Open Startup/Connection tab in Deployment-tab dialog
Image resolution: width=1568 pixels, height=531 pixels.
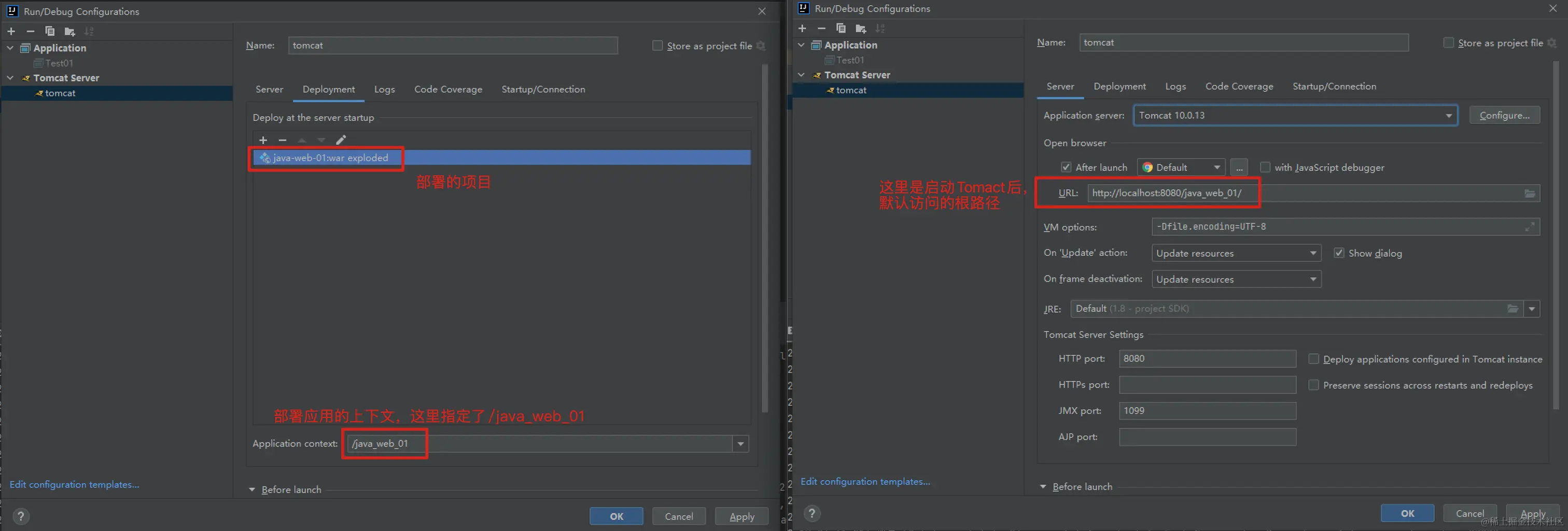tap(543, 89)
